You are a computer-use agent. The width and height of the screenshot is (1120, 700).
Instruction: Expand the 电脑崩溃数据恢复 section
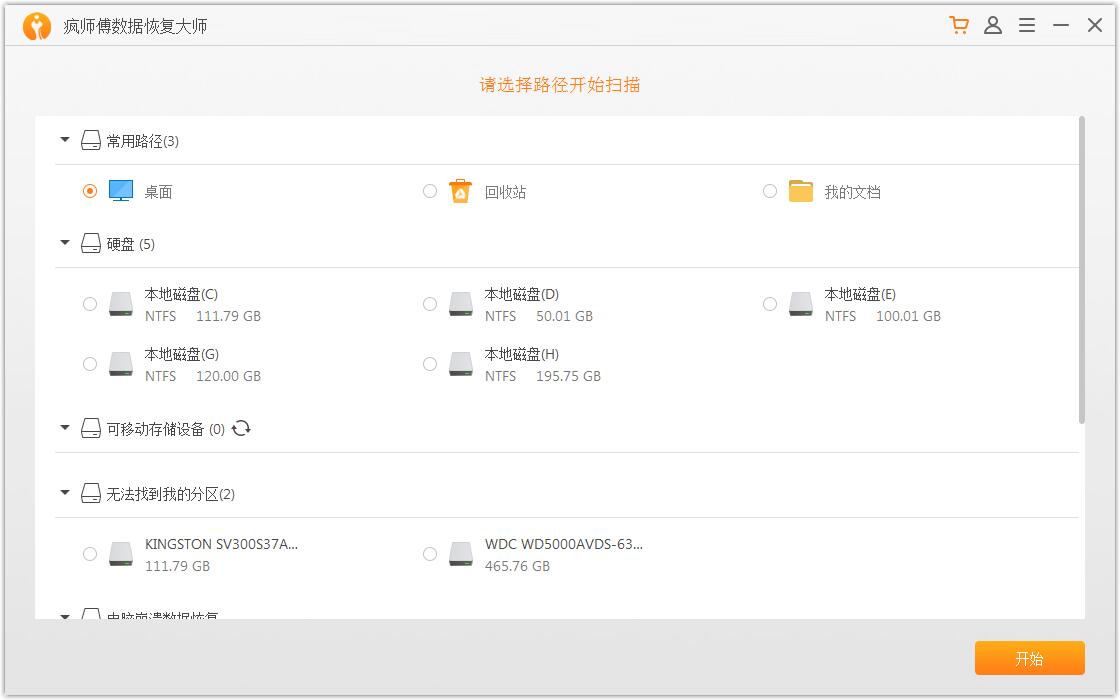pyautogui.click(x=64, y=616)
